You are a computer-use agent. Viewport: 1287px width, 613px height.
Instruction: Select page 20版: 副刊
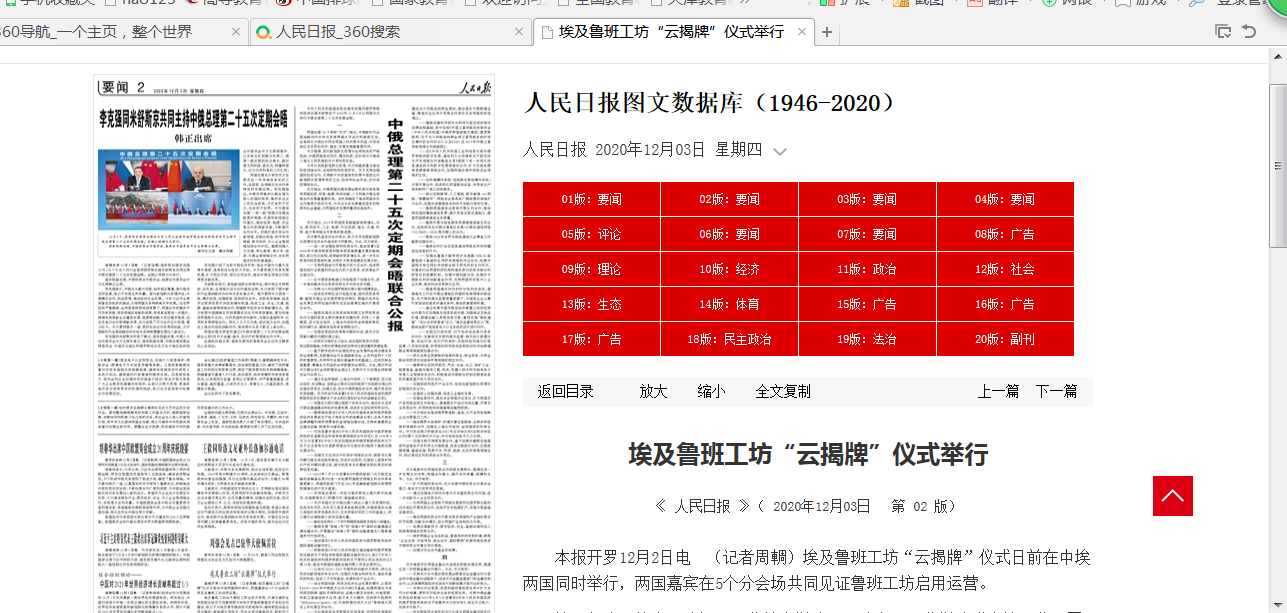pyautogui.click(x=1005, y=340)
